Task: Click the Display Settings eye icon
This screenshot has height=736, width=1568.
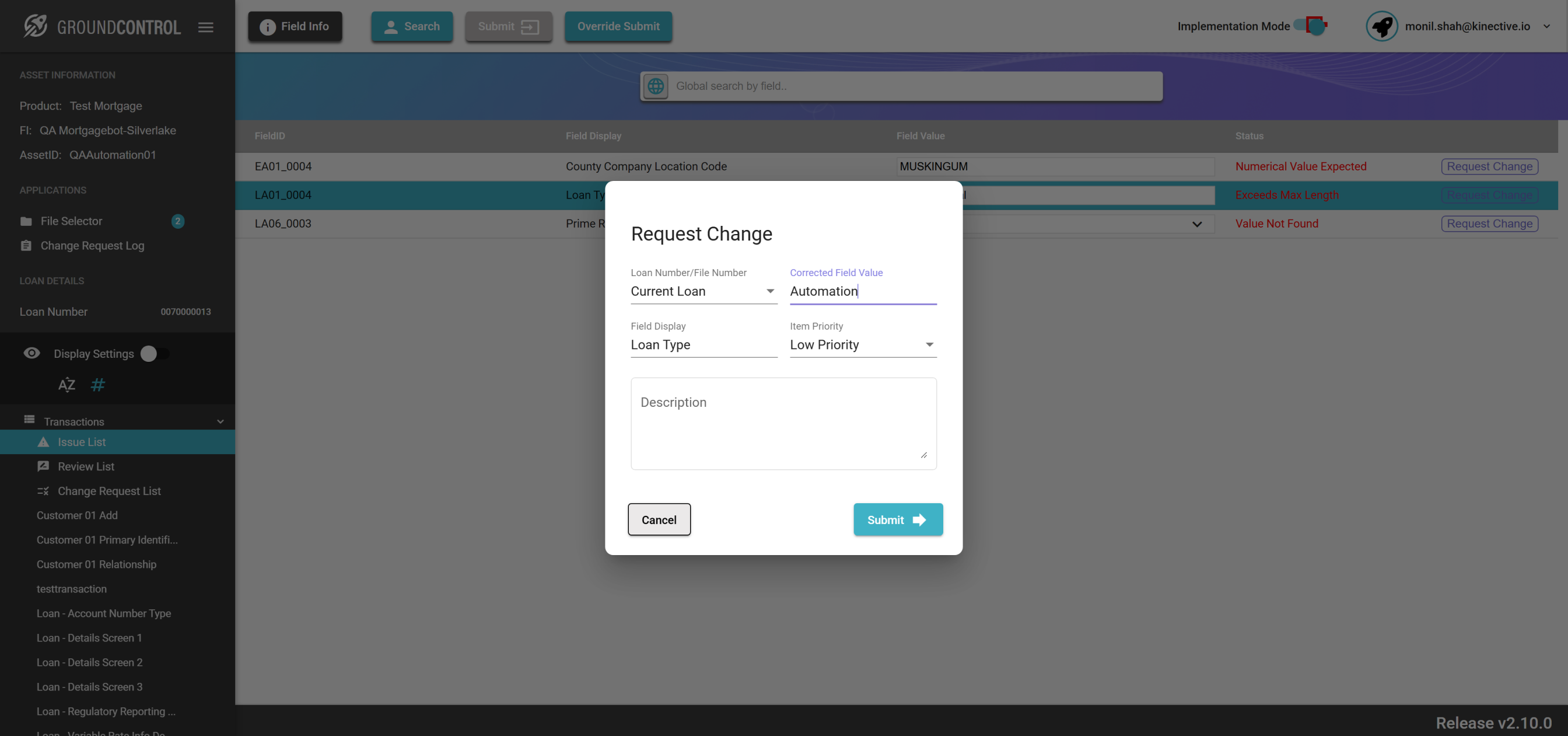Action: [32, 353]
